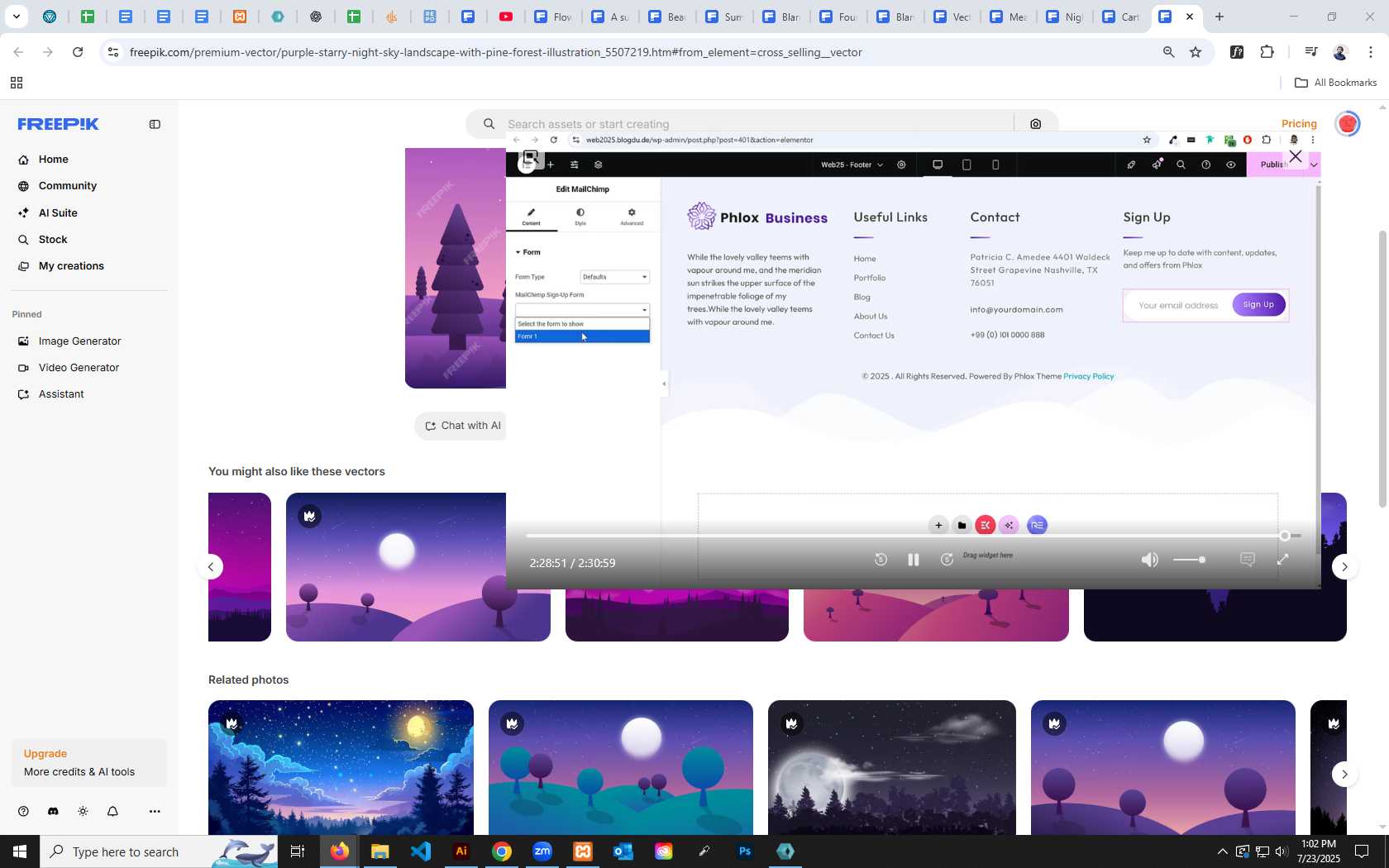Open the user profile avatar

pos(1348,124)
